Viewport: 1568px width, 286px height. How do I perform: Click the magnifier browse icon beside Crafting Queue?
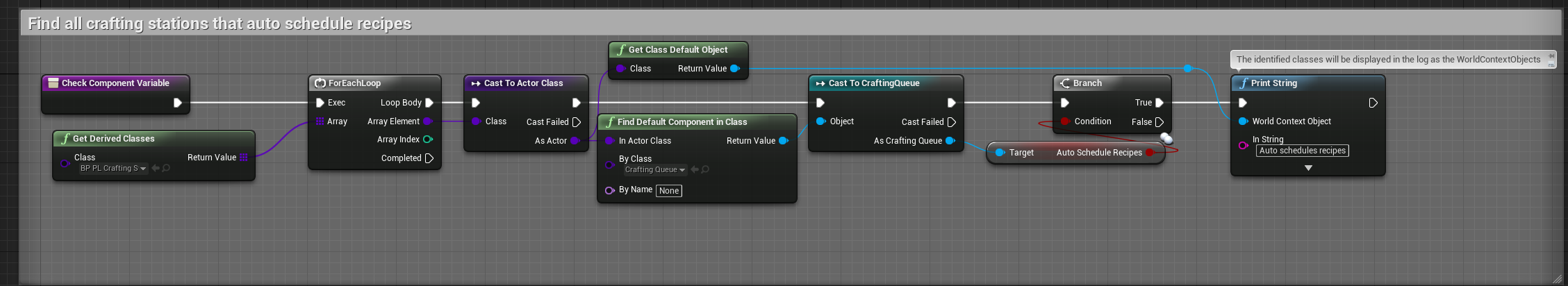click(705, 169)
